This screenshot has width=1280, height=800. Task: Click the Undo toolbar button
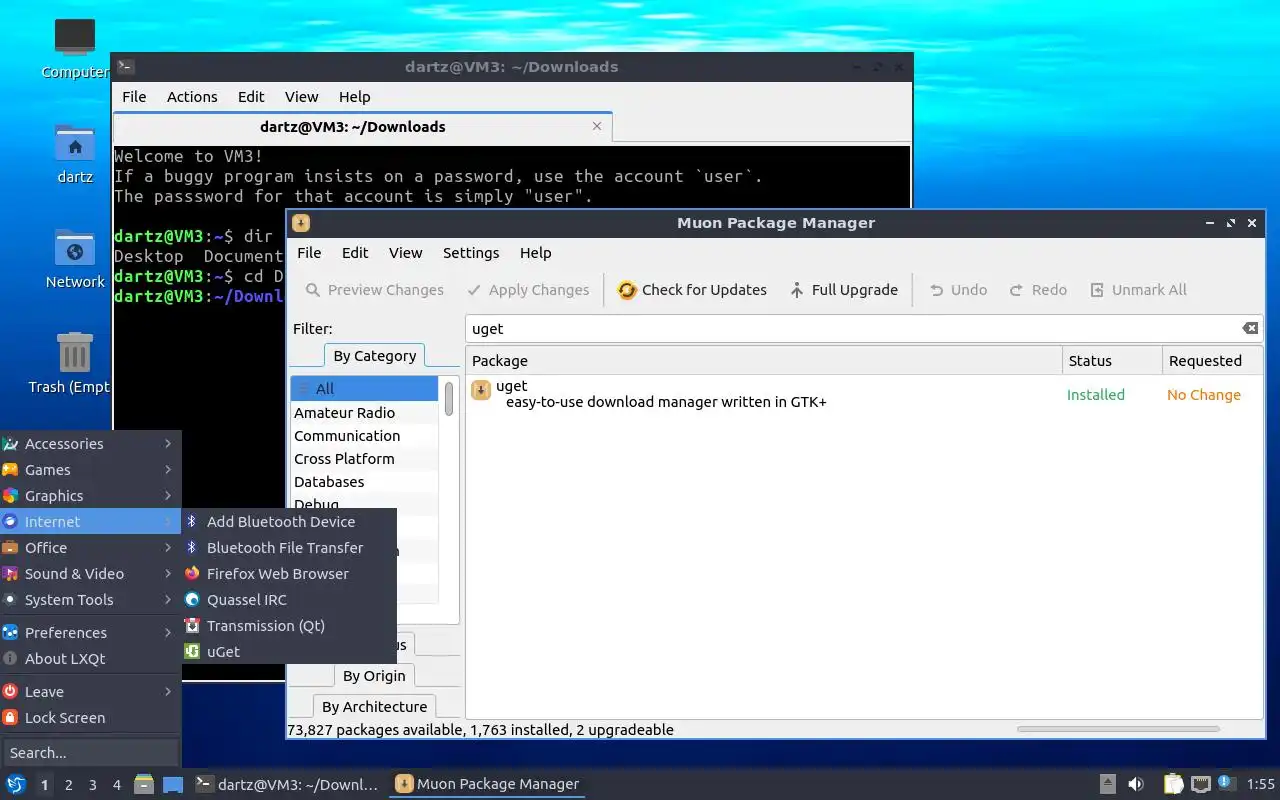(x=958, y=290)
